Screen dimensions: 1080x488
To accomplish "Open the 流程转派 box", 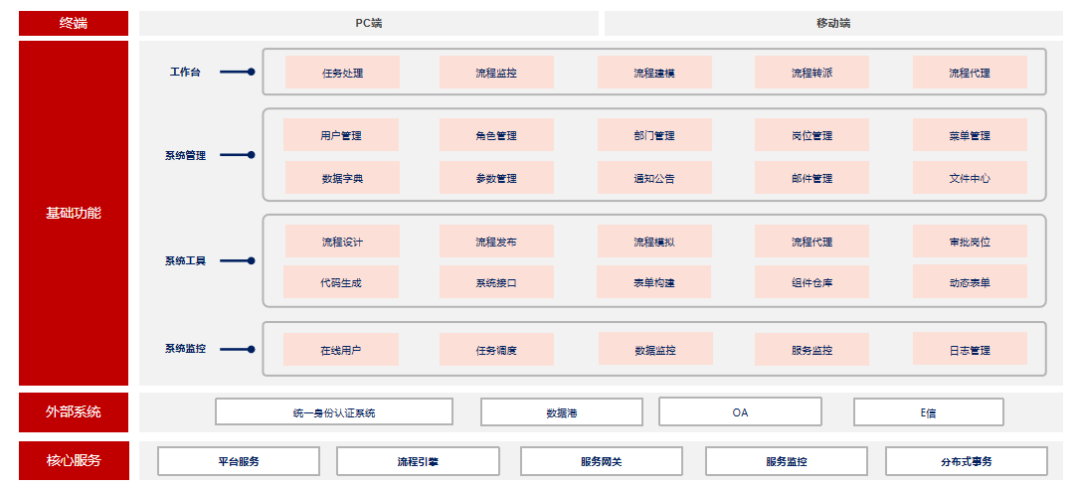I will [812, 72].
